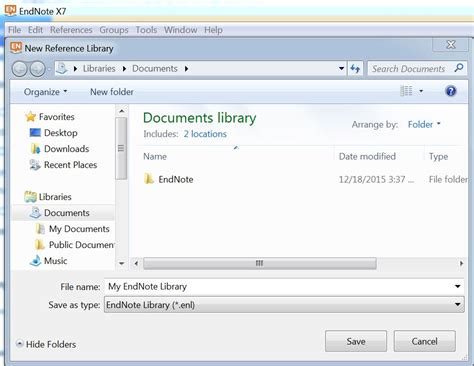Click the file list scroll right arrow

[461, 263]
